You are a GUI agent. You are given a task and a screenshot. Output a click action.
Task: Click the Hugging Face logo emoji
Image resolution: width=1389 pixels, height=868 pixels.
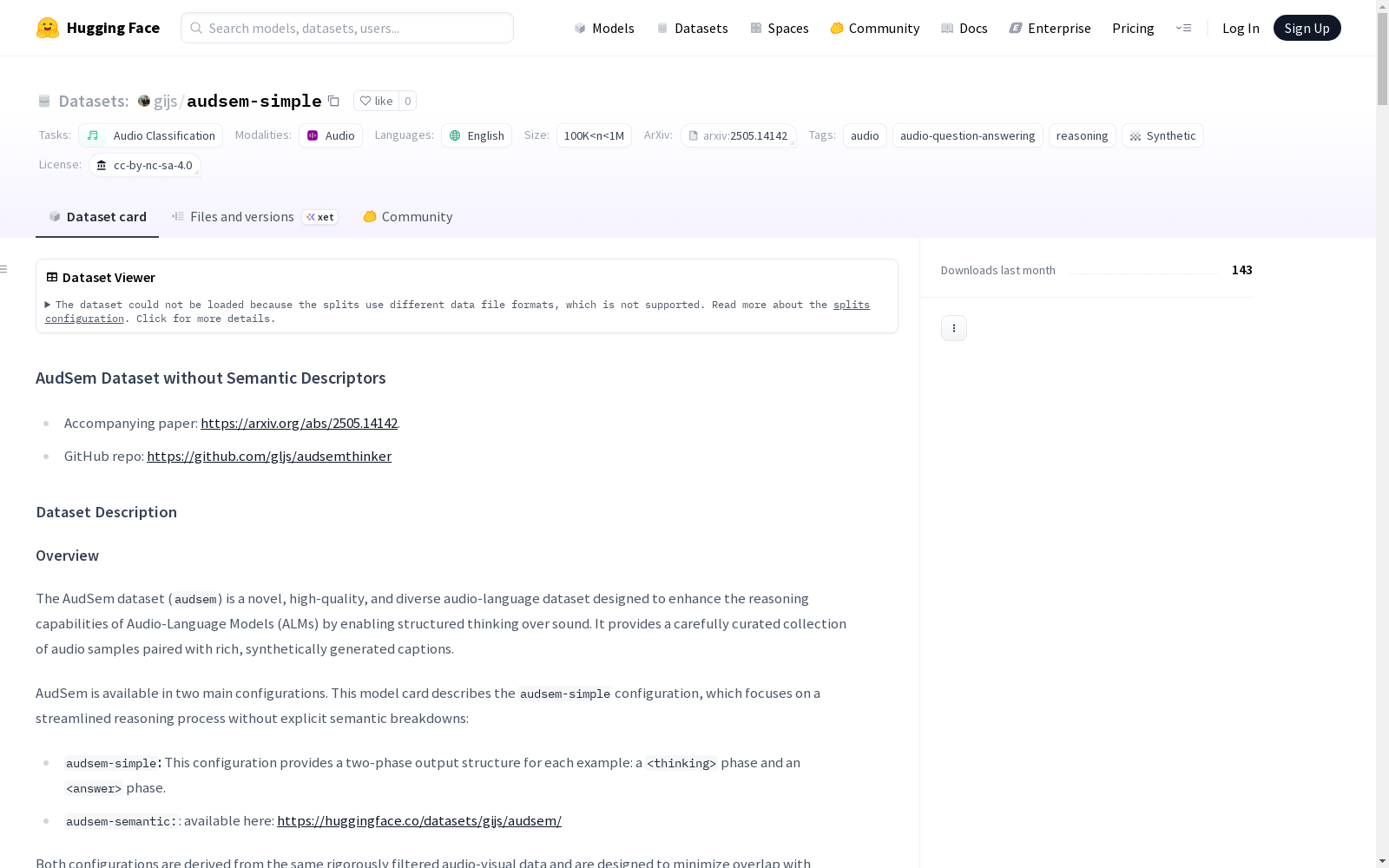[x=48, y=28]
